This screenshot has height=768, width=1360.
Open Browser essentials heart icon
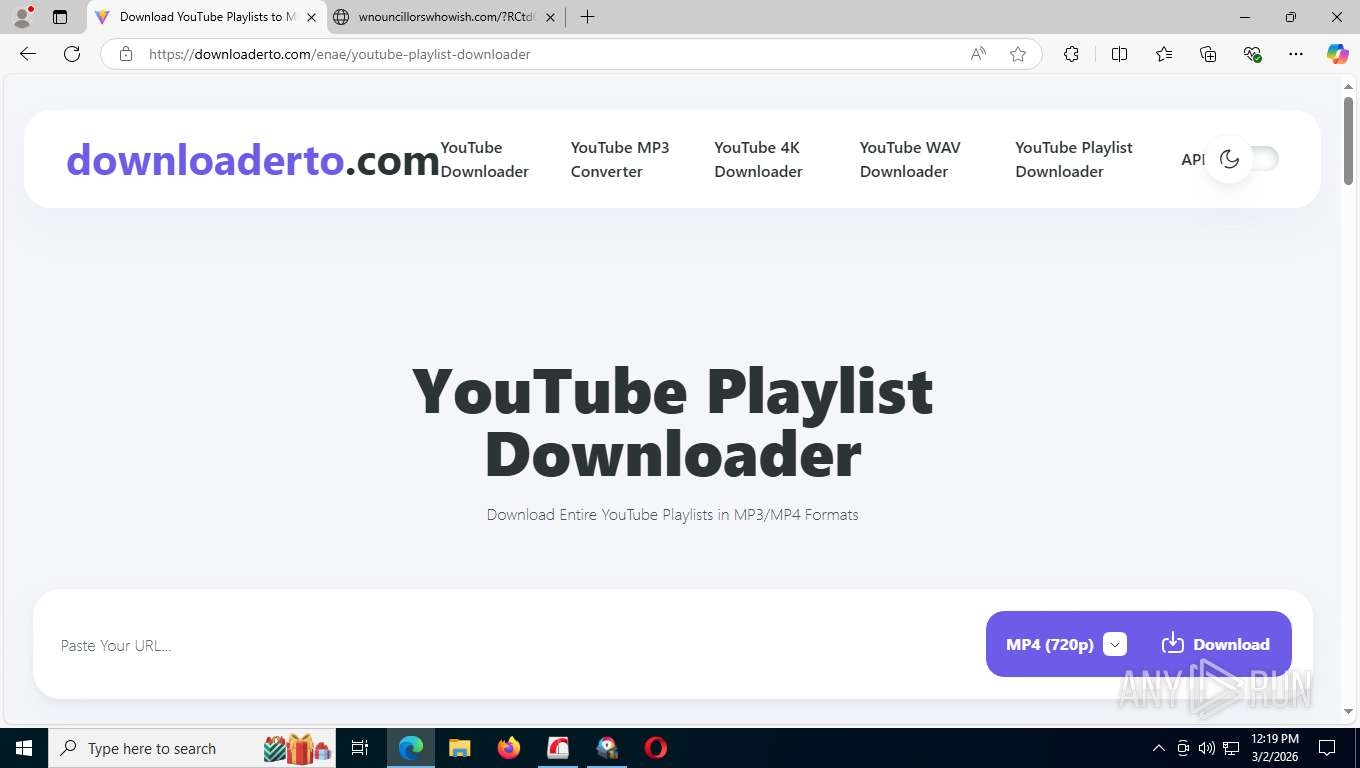(x=1252, y=54)
